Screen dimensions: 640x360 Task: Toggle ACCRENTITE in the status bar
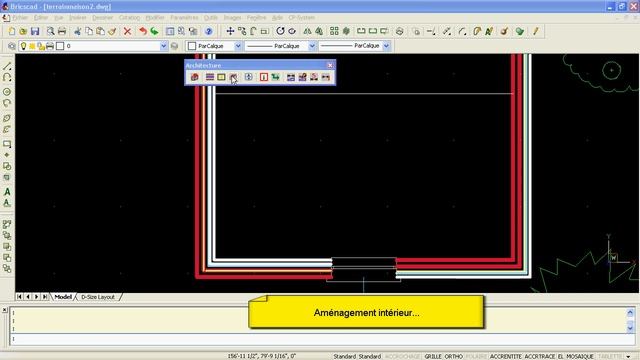tap(506, 356)
